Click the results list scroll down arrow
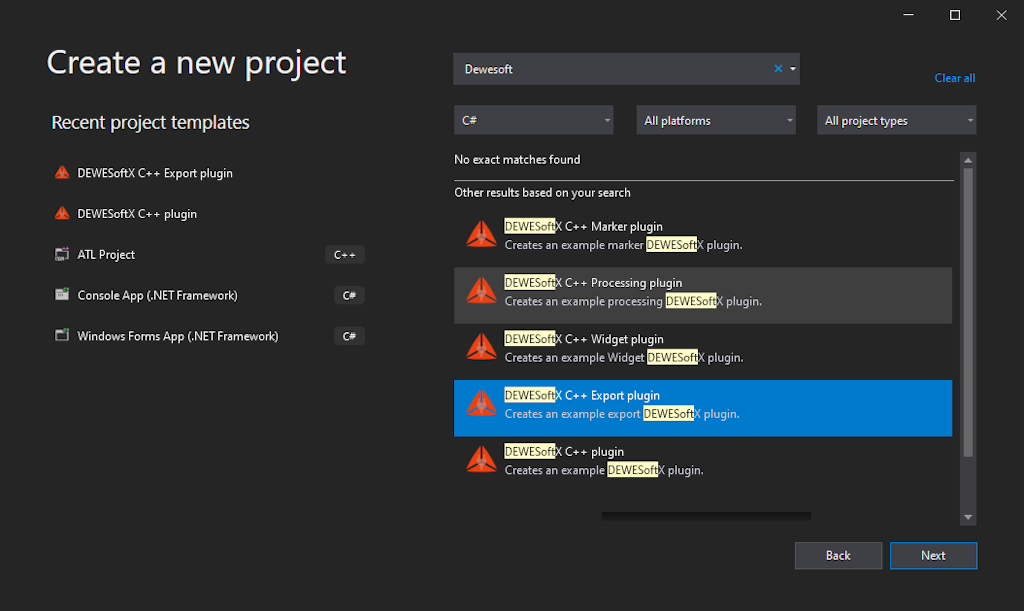The height and width of the screenshot is (611, 1024). click(x=968, y=517)
